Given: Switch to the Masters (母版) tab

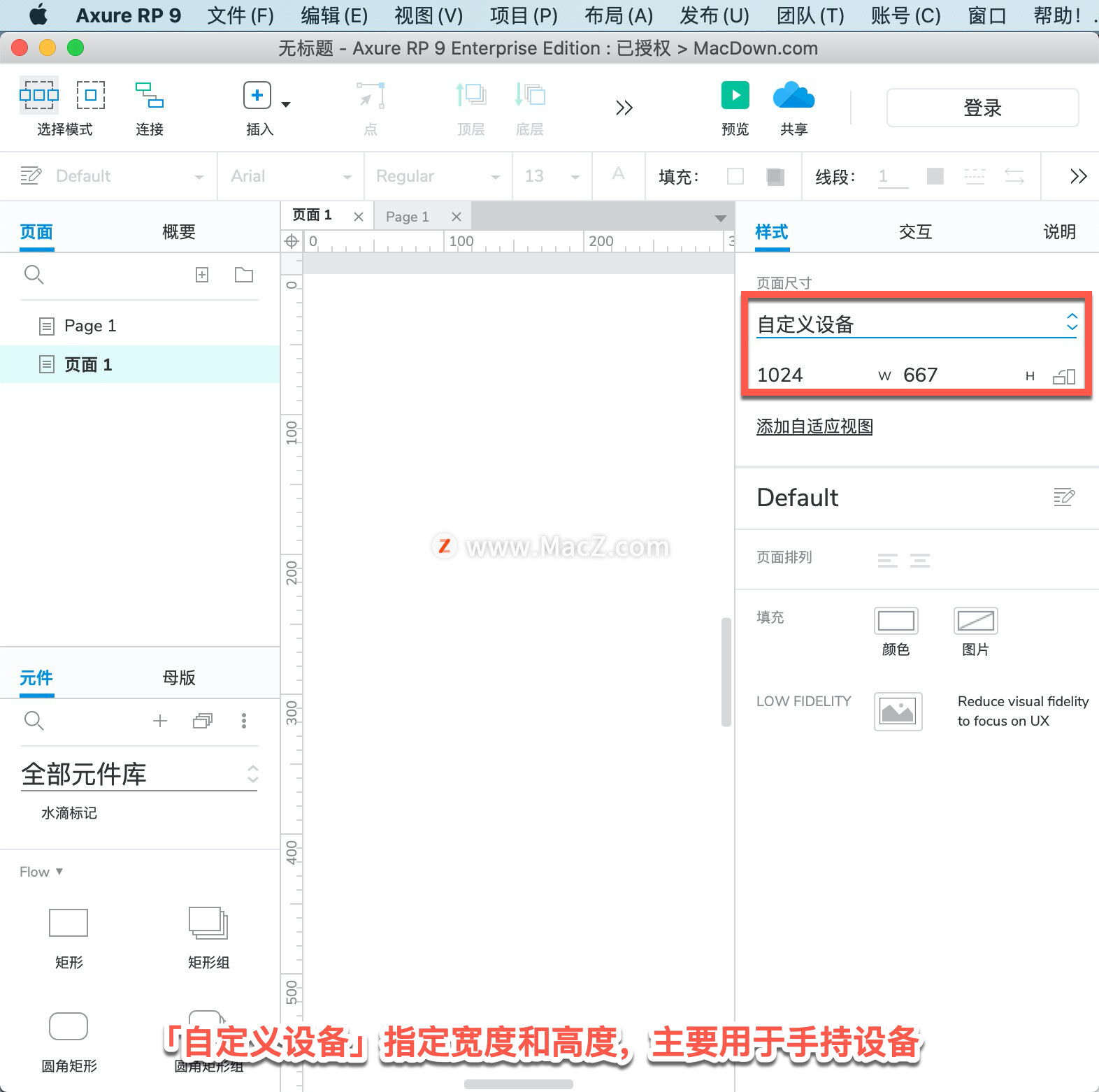Looking at the screenshot, I should click(179, 677).
